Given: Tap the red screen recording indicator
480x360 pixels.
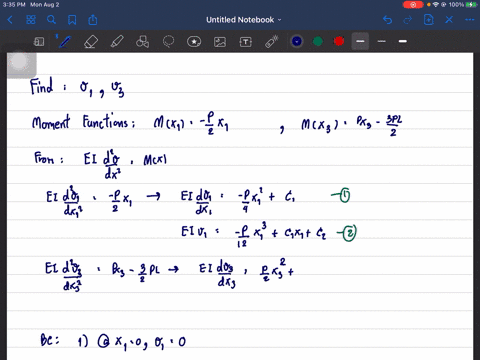Looking at the screenshot, I should coord(413,5).
